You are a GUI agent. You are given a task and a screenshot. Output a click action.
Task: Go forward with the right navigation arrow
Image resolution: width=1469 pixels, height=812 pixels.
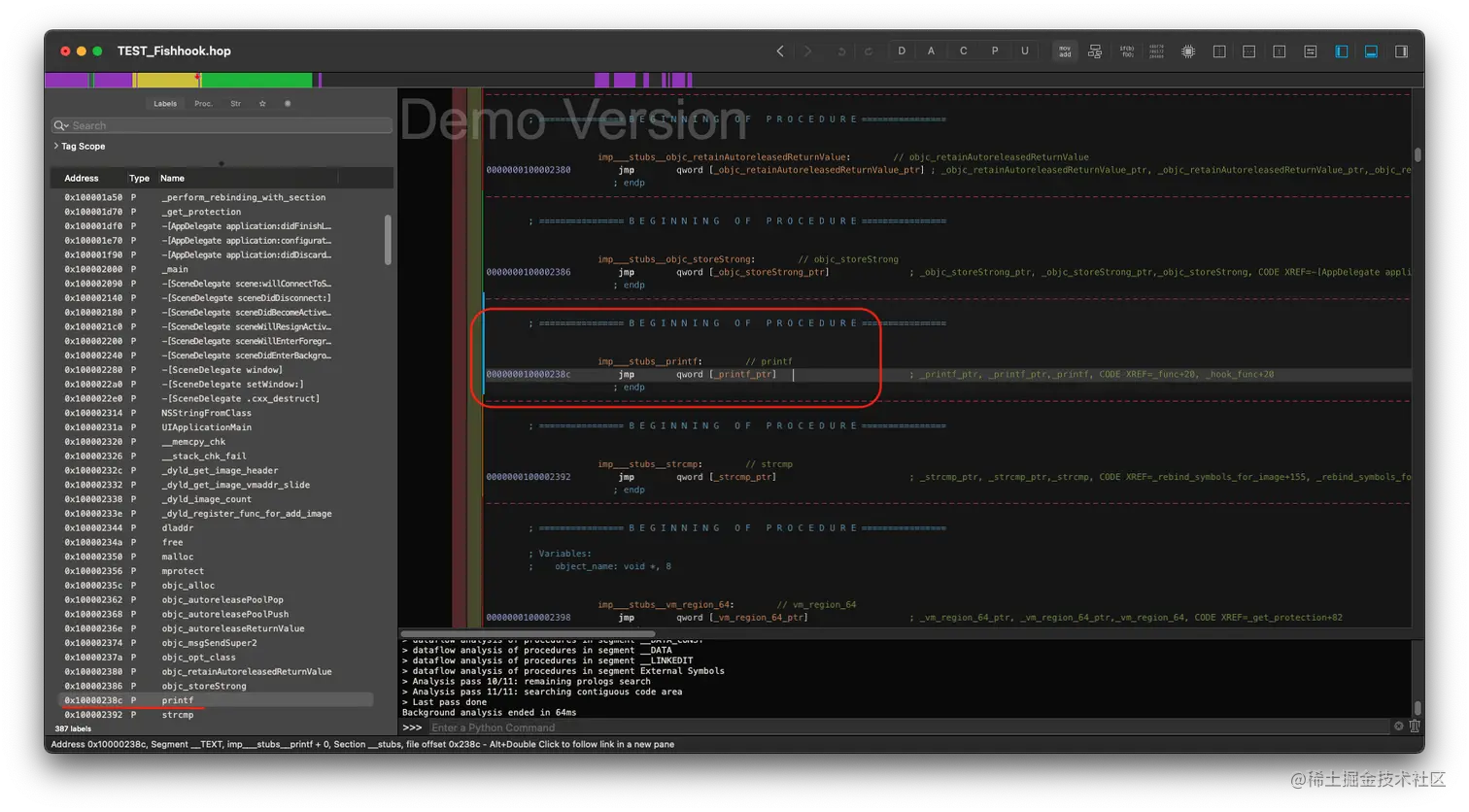(x=807, y=51)
